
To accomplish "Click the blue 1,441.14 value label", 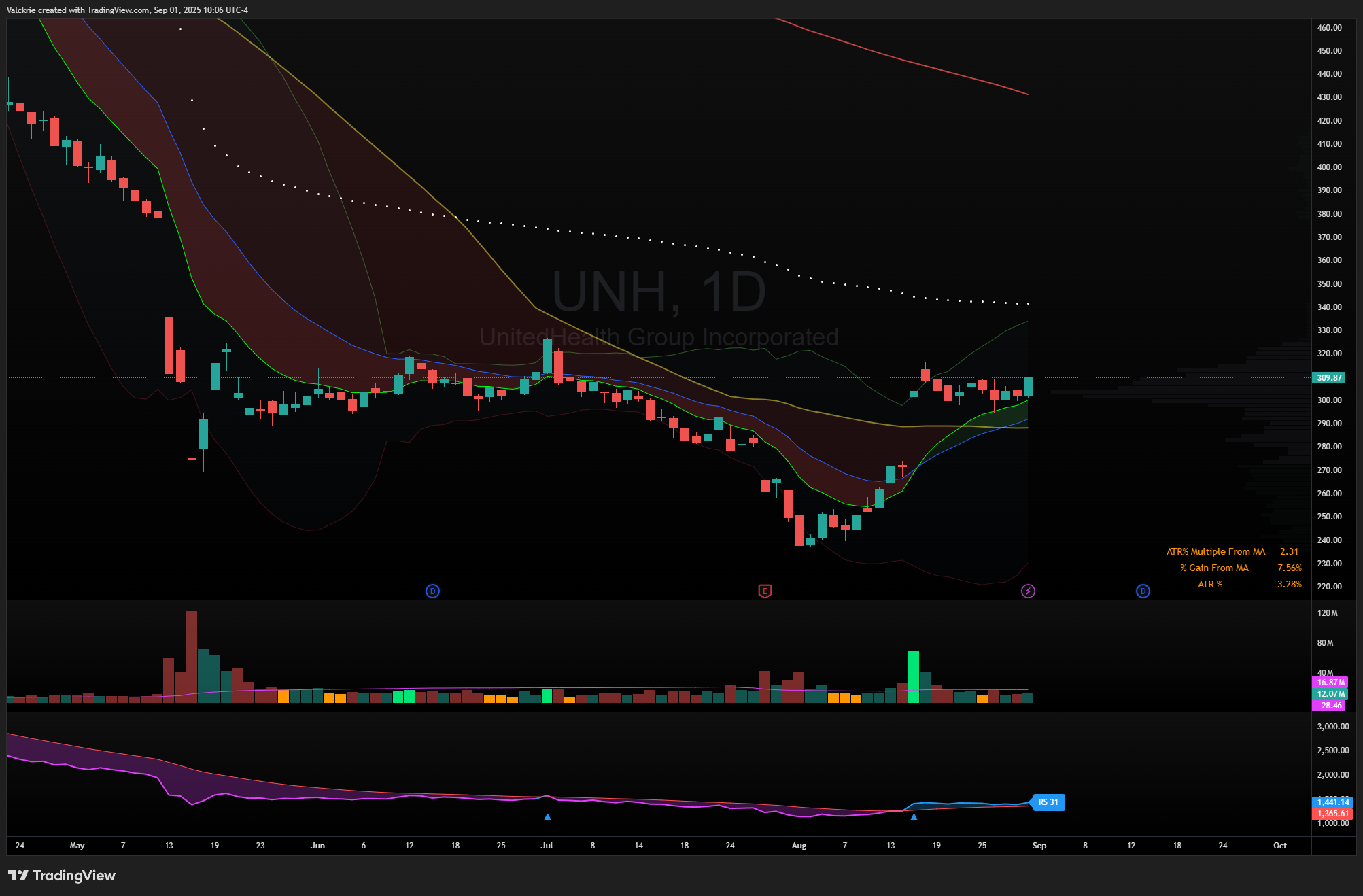I will tap(1332, 802).
